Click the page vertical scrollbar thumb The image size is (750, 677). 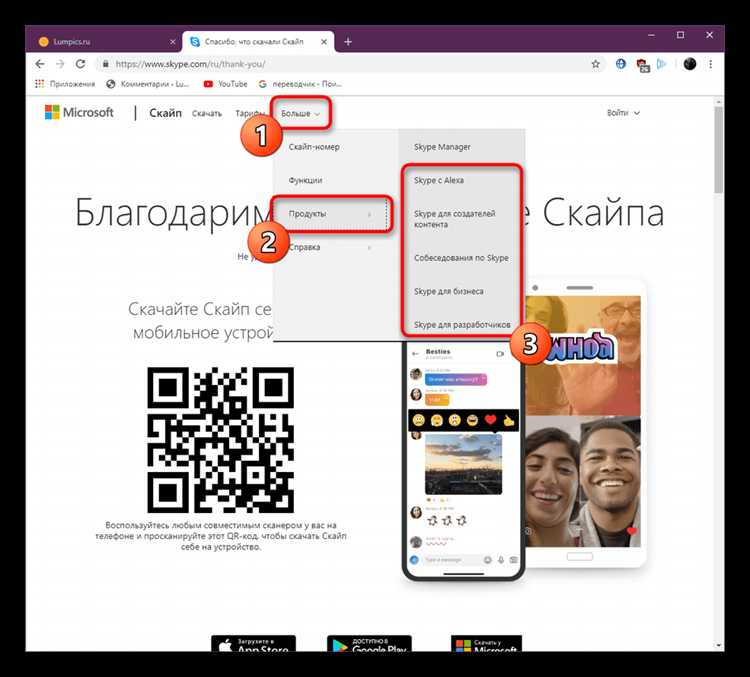coord(718,149)
